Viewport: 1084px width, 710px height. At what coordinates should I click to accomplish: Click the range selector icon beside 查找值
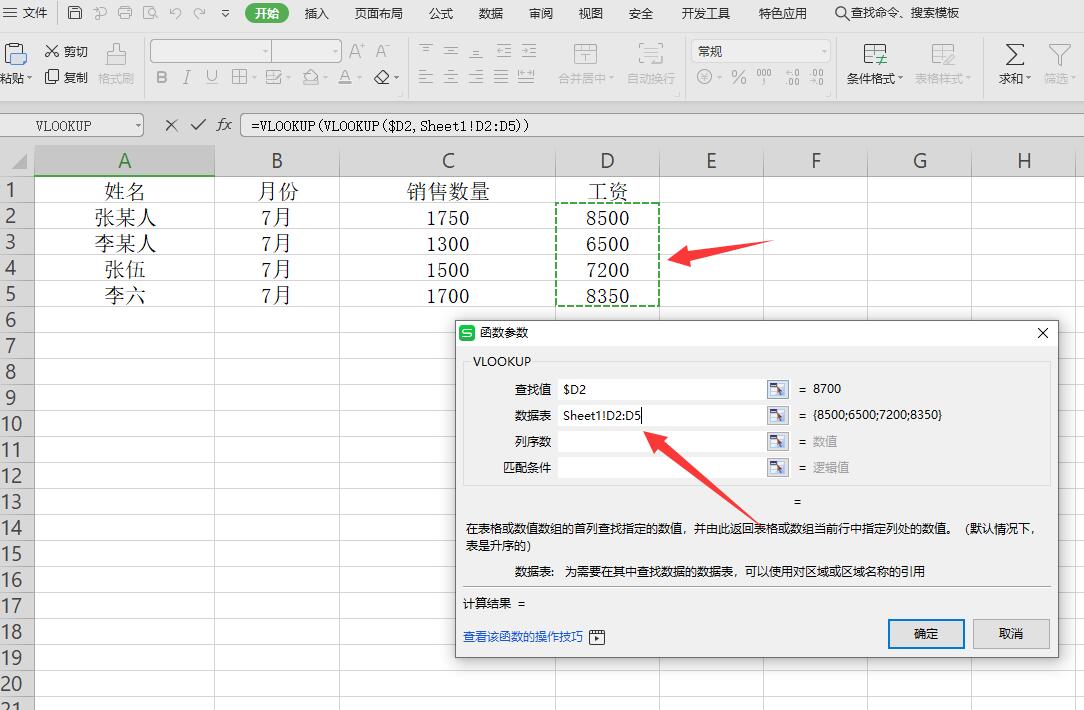pyautogui.click(x=777, y=389)
